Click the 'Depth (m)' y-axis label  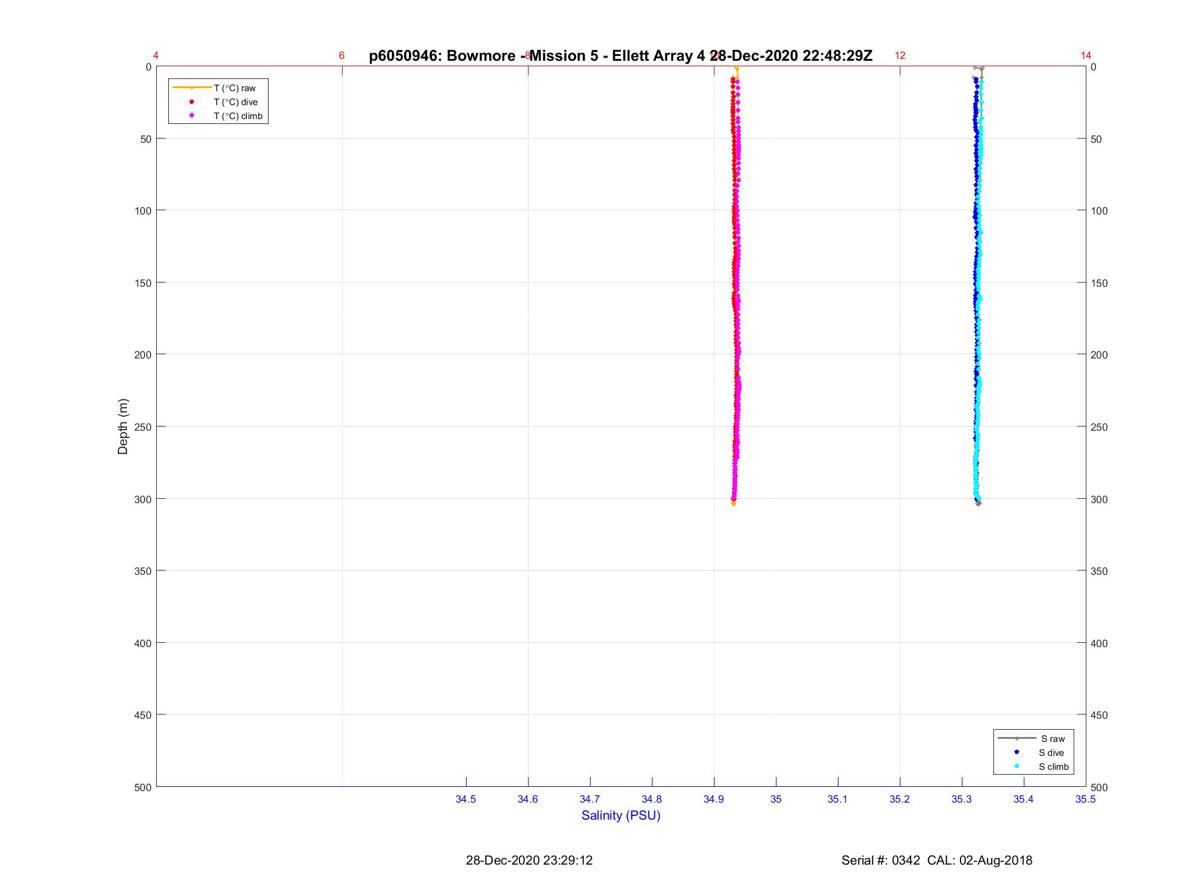coord(123,427)
